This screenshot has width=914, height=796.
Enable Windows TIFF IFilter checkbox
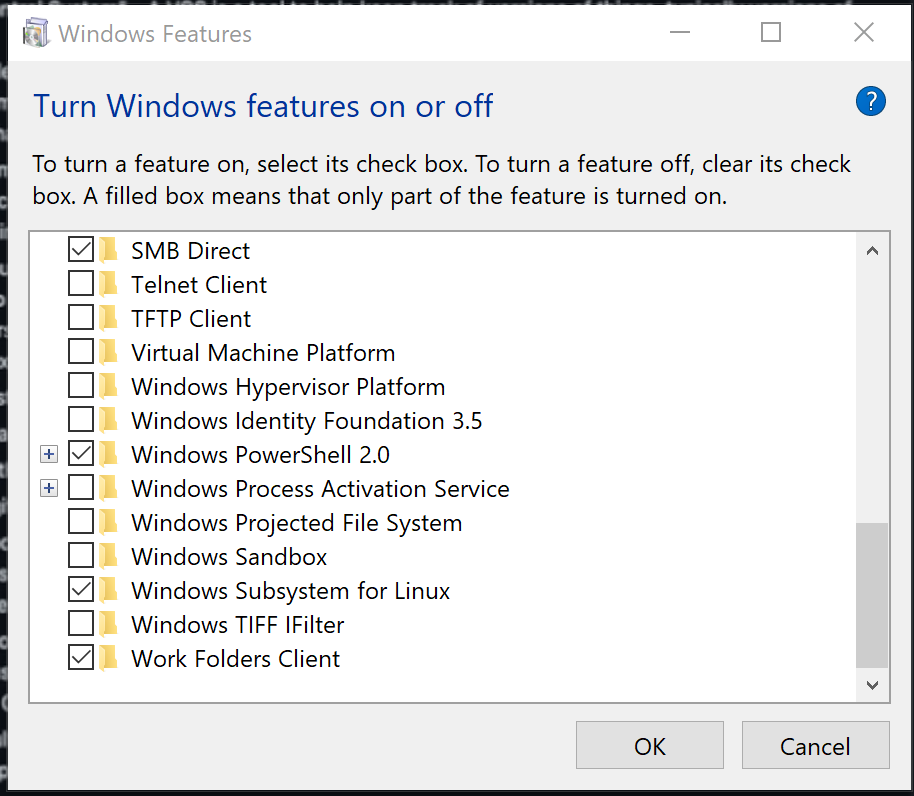tap(80, 624)
